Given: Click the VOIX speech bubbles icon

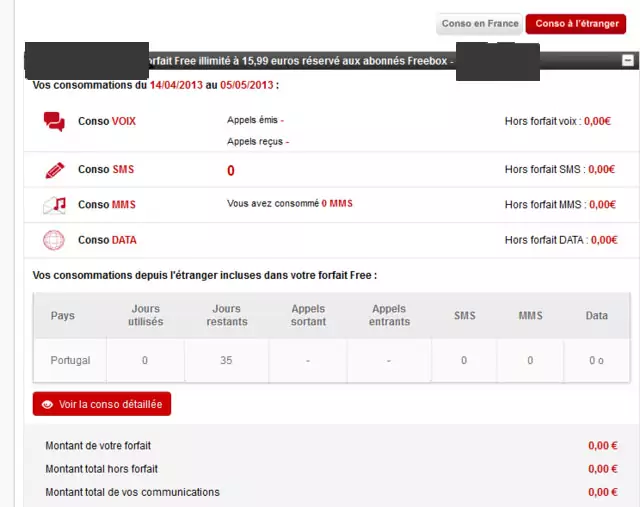Looking at the screenshot, I should 54,122.
